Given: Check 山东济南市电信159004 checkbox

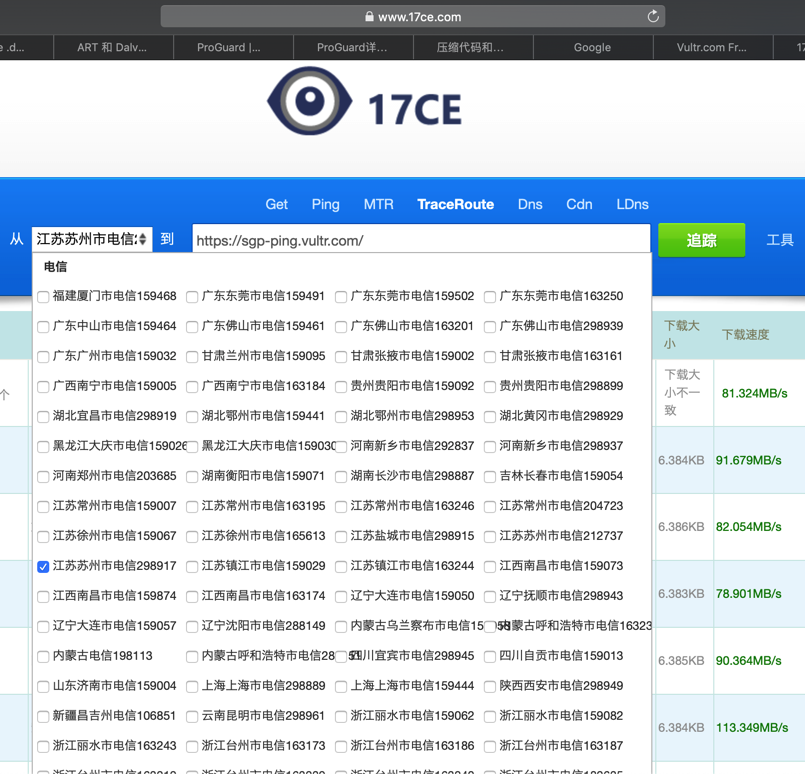Looking at the screenshot, I should point(43,686).
